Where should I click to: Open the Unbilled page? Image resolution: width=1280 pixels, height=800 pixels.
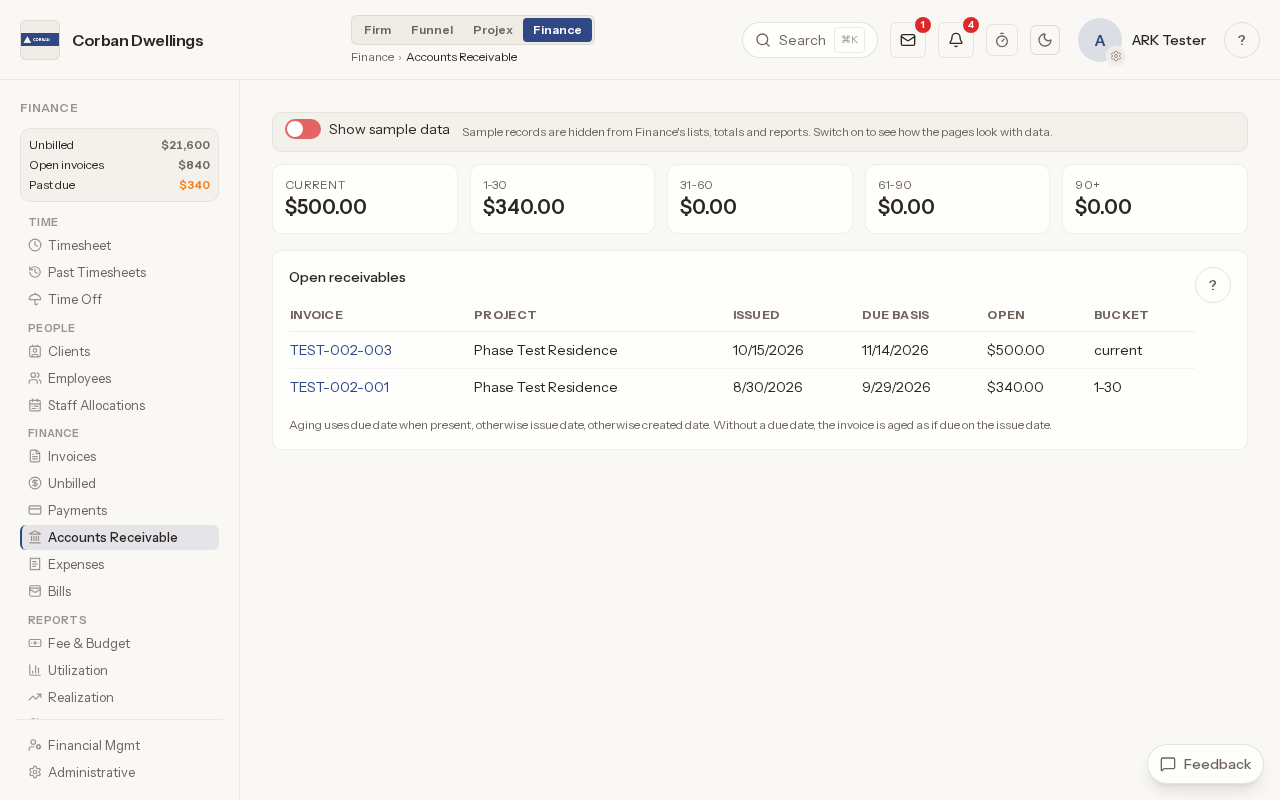119,483
